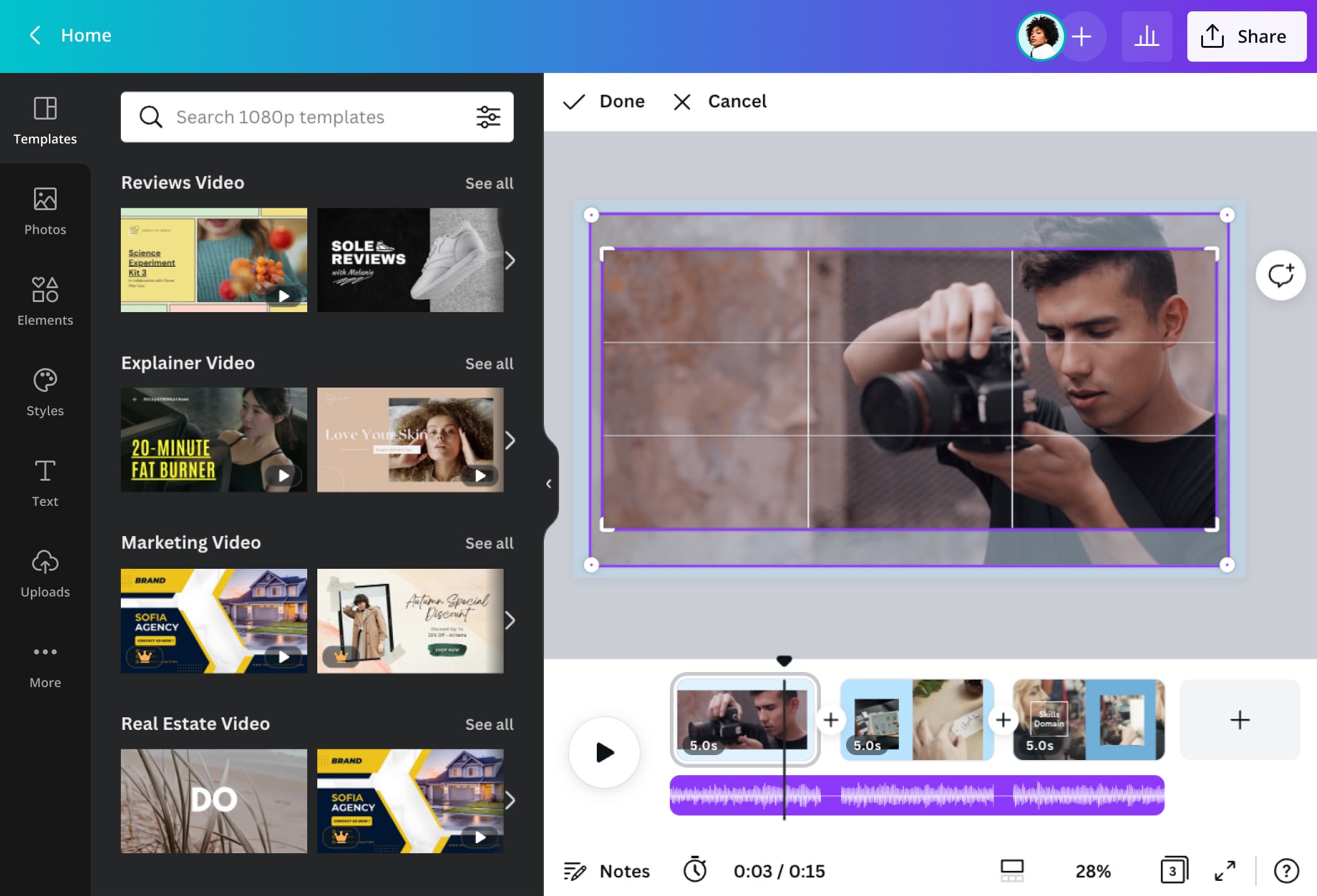The width and height of the screenshot is (1317, 896).
Task: Expand the Marketing Video section
Action: pyautogui.click(x=489, y=543)
